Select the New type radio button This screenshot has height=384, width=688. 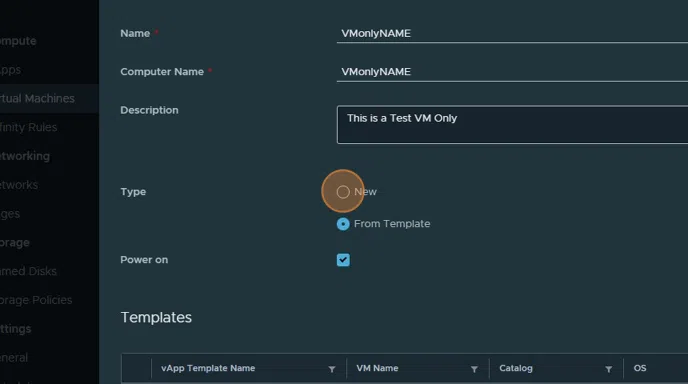[x=343, y=192]
